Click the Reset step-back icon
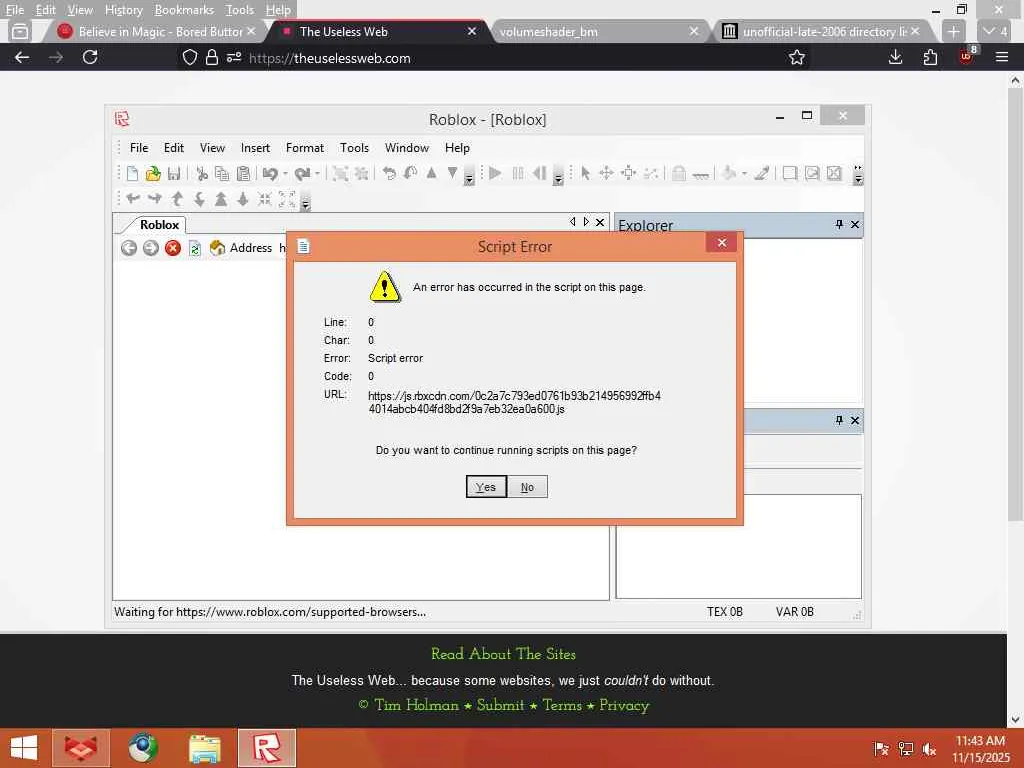This screenshot has width=1024, height=768. click(x=539, y=173)
